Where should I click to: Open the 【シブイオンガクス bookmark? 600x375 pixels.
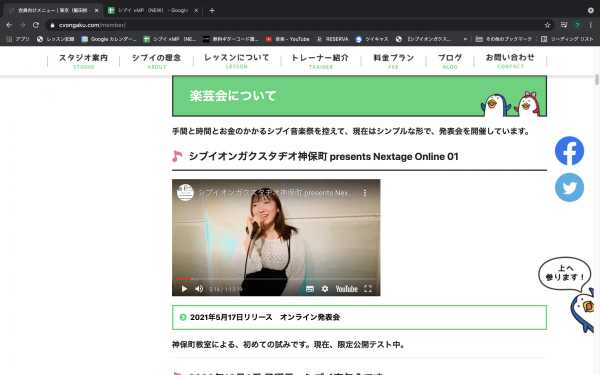(x=424, y=39)
